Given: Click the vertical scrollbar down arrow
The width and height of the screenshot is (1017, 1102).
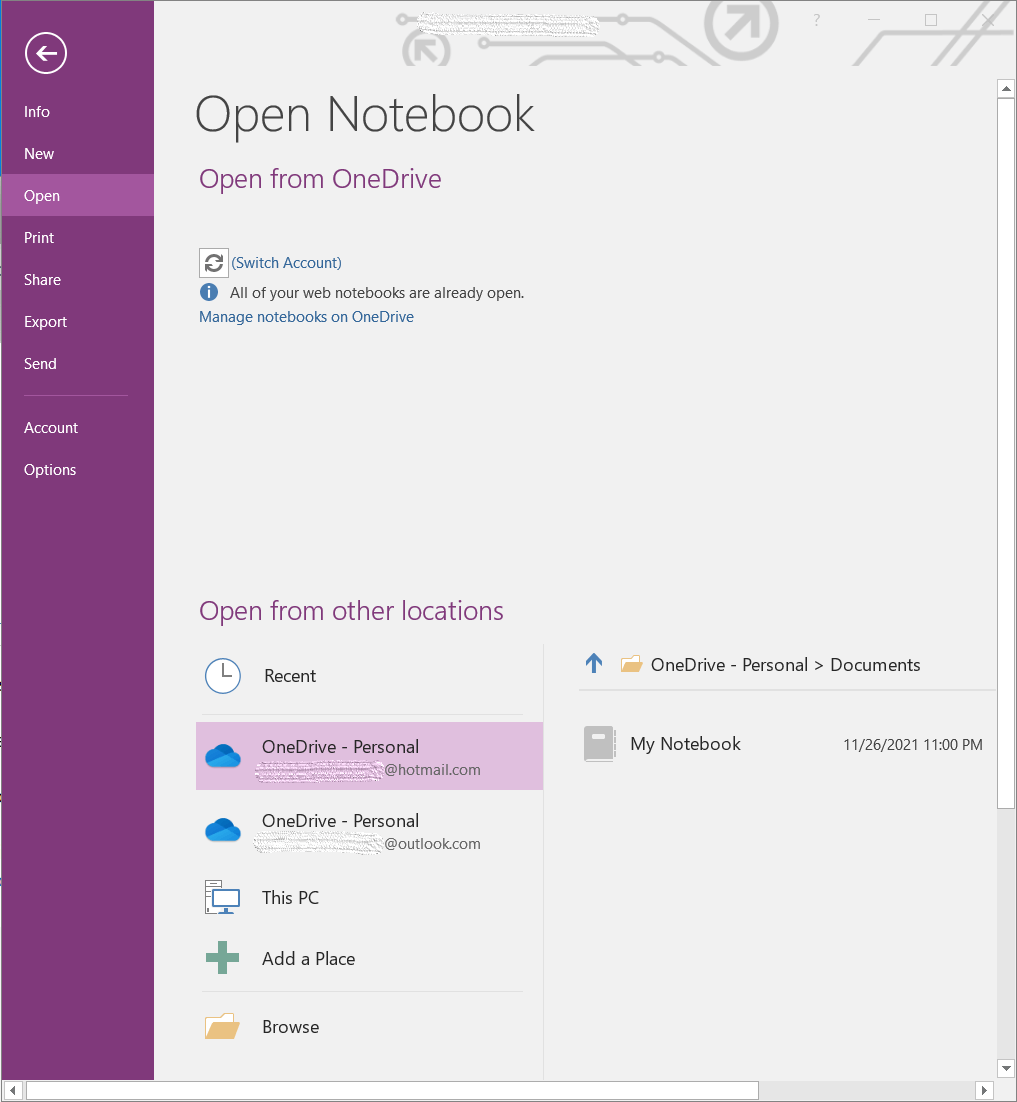Looking at the screenshot, I should coord(1006,1068).
